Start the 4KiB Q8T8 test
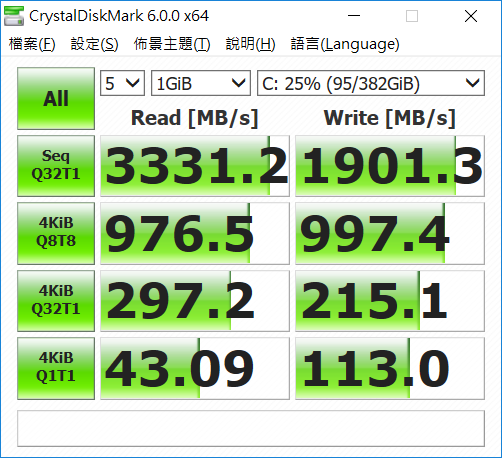502x458 pixels. [x=56, y=233]
